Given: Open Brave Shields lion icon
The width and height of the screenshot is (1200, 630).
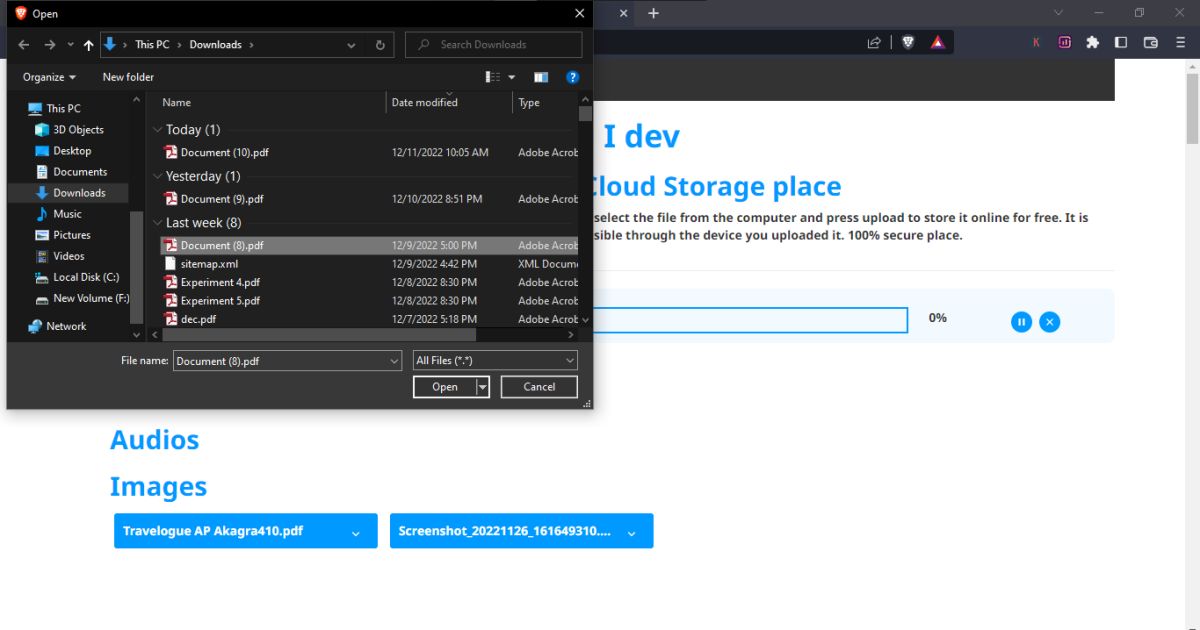Looking at the screenshot, I should 908,42.
